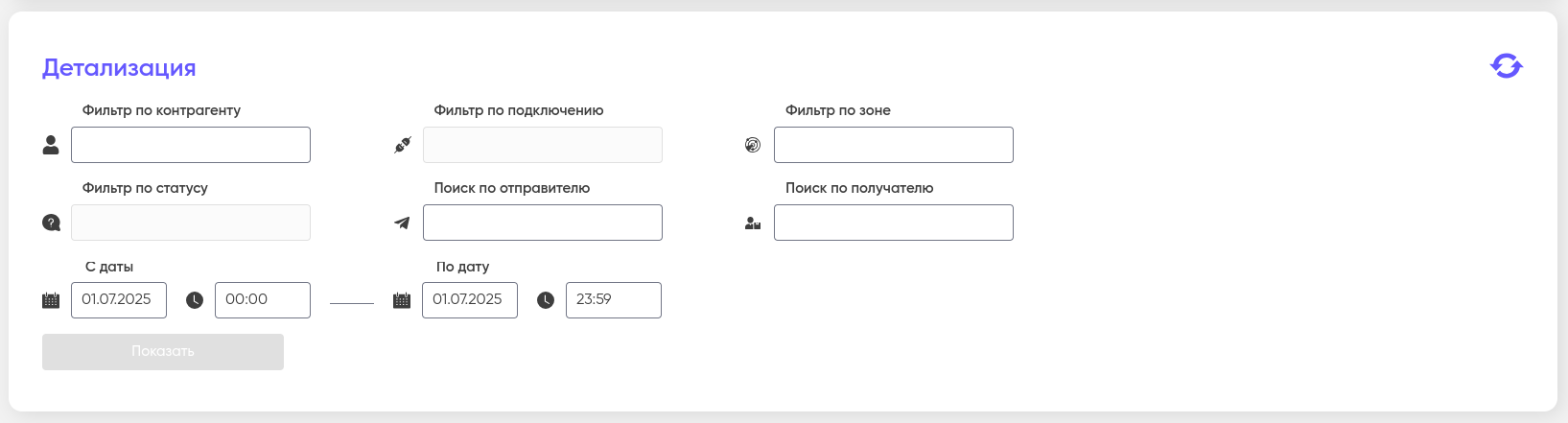
Task: Click the clock icon beside 23:59
Action: (546, 300)
